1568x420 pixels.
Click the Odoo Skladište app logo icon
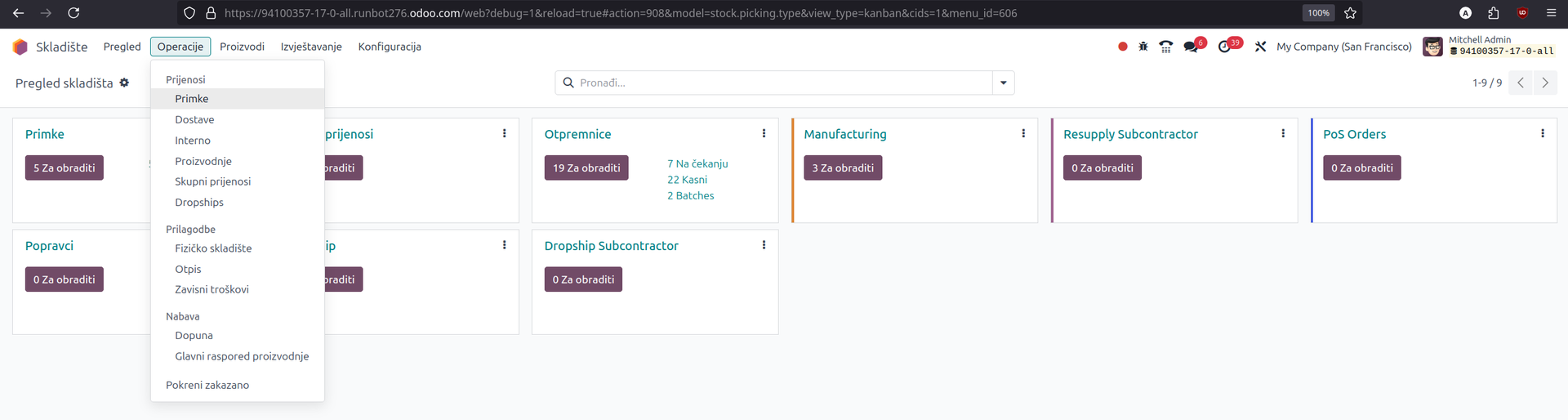[x=20, y=47]
